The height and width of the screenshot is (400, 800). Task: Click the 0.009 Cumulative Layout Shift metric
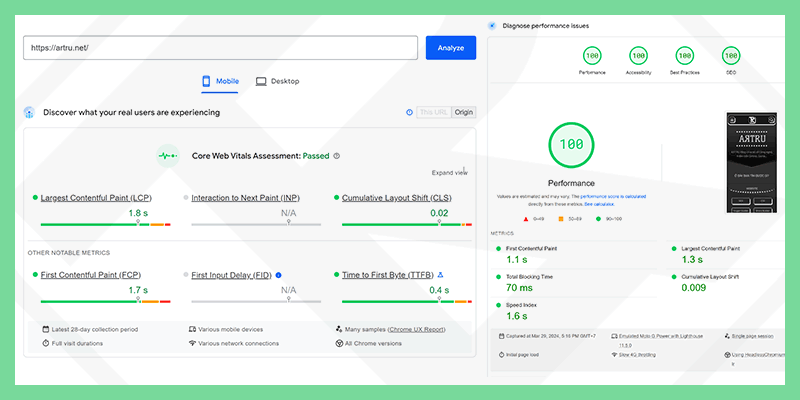(x=694, y=288)
